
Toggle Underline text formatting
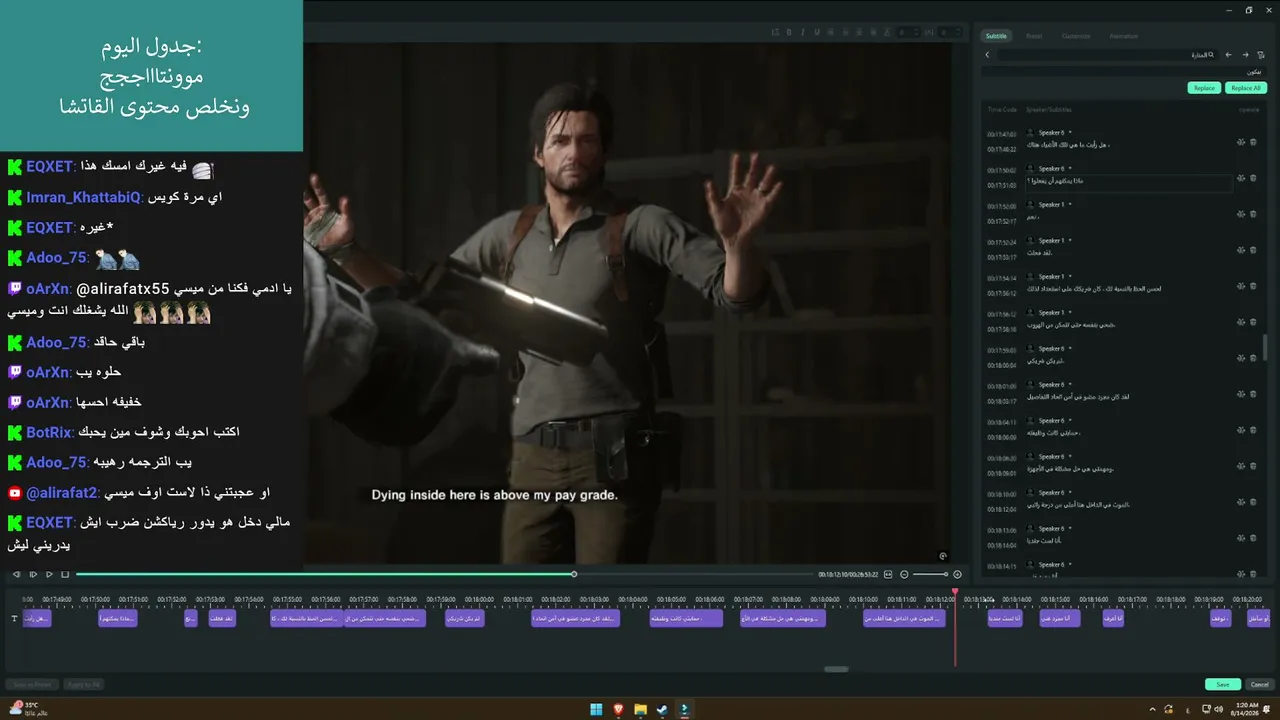[x=817, y=32]
